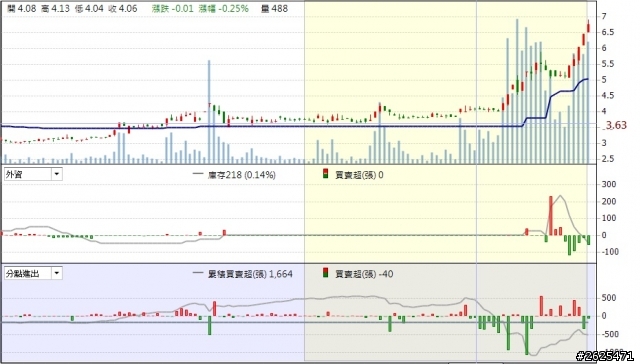Click the 3.63 price marker label
The image size is (640, 364).
616,125
